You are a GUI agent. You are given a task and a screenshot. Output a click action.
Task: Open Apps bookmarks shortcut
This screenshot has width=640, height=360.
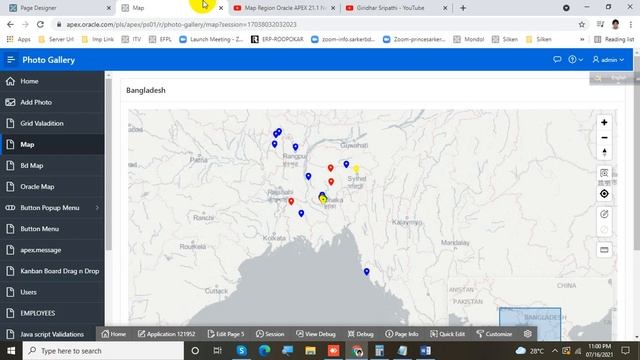point(19,39)
